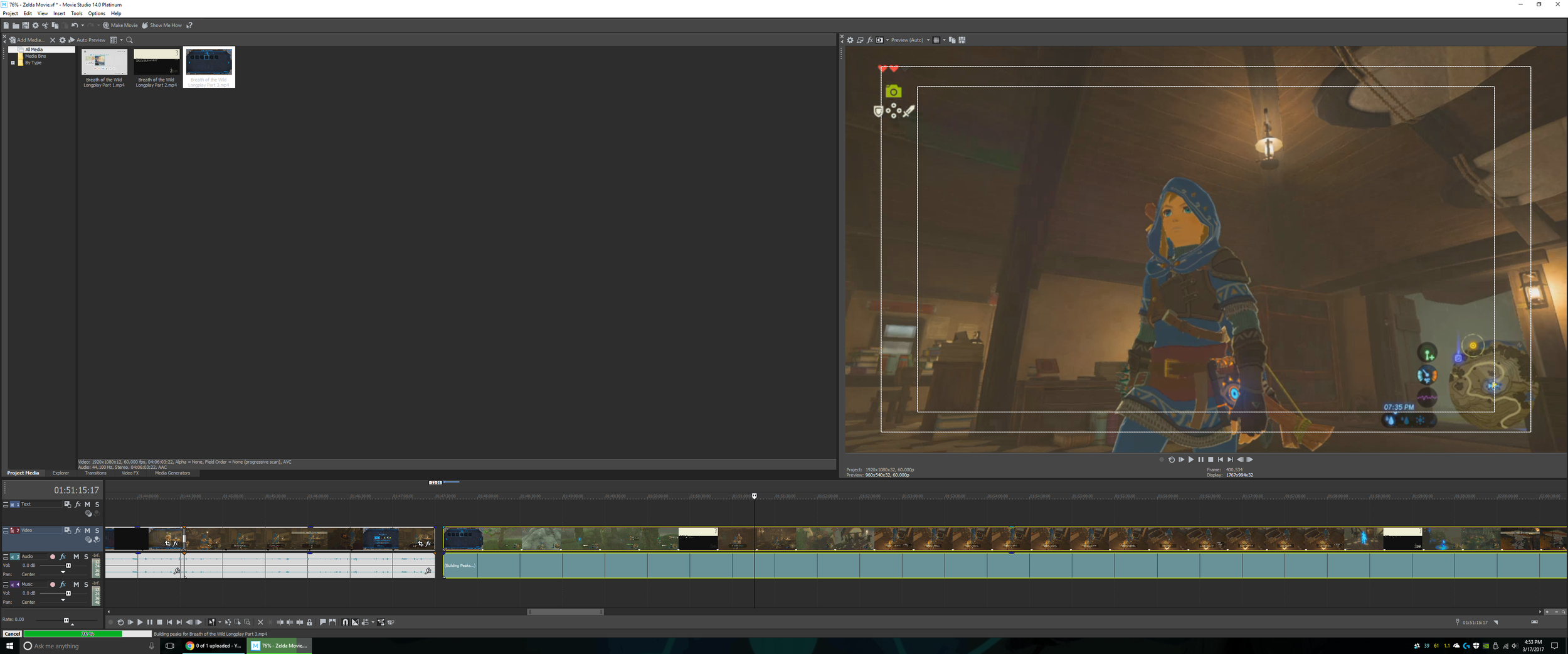This screenshot has width=1568, height=654.
Task: Arm Audio track for record
Action: [x=53, y=557]
